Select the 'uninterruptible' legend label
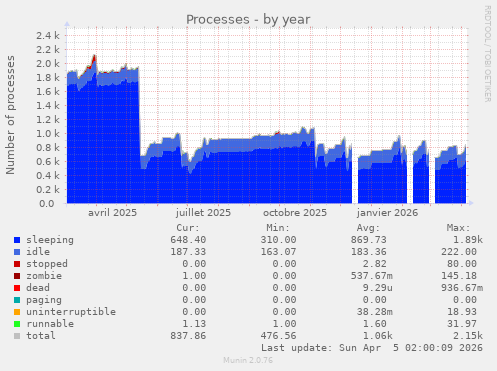Screen dimensions: 497x371 click(71, 312)
